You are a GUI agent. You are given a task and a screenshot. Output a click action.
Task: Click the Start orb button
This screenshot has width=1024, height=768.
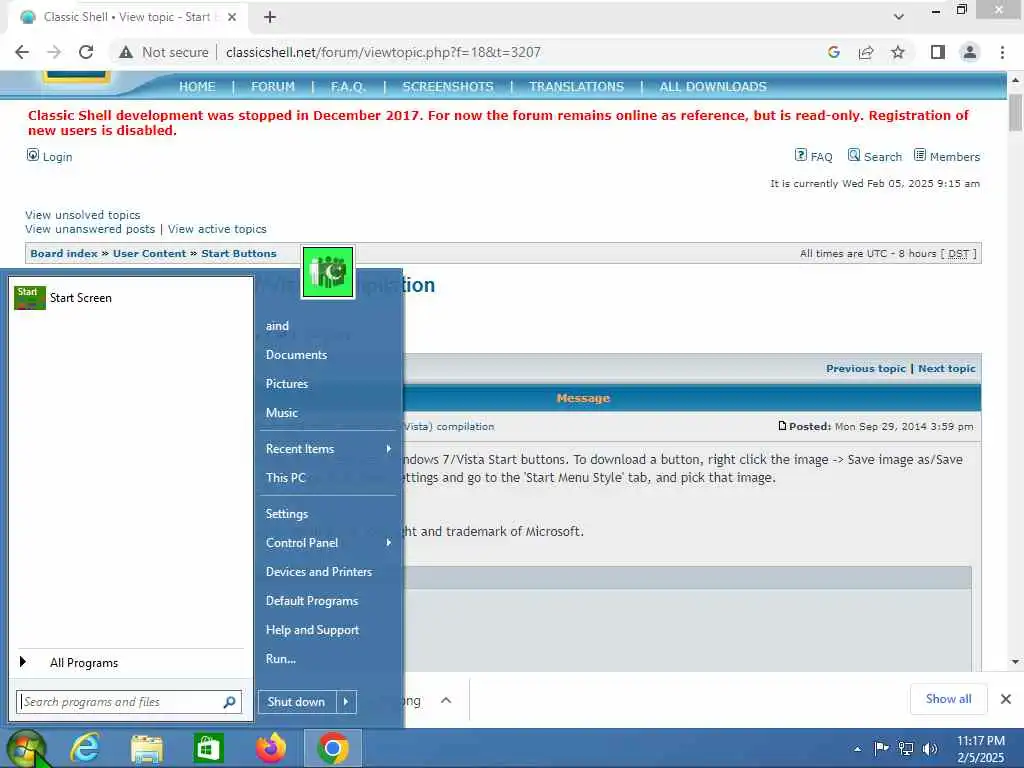(x=26, y=748)
